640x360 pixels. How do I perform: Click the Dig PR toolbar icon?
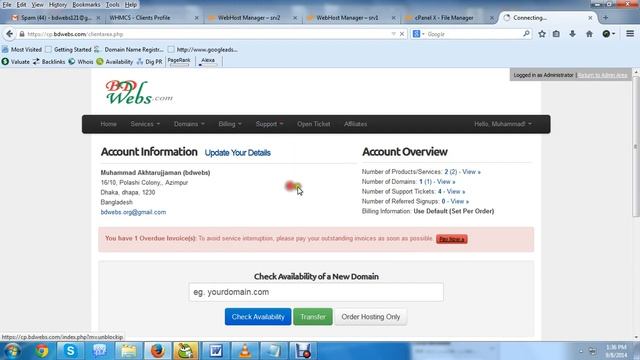(149, 62)
